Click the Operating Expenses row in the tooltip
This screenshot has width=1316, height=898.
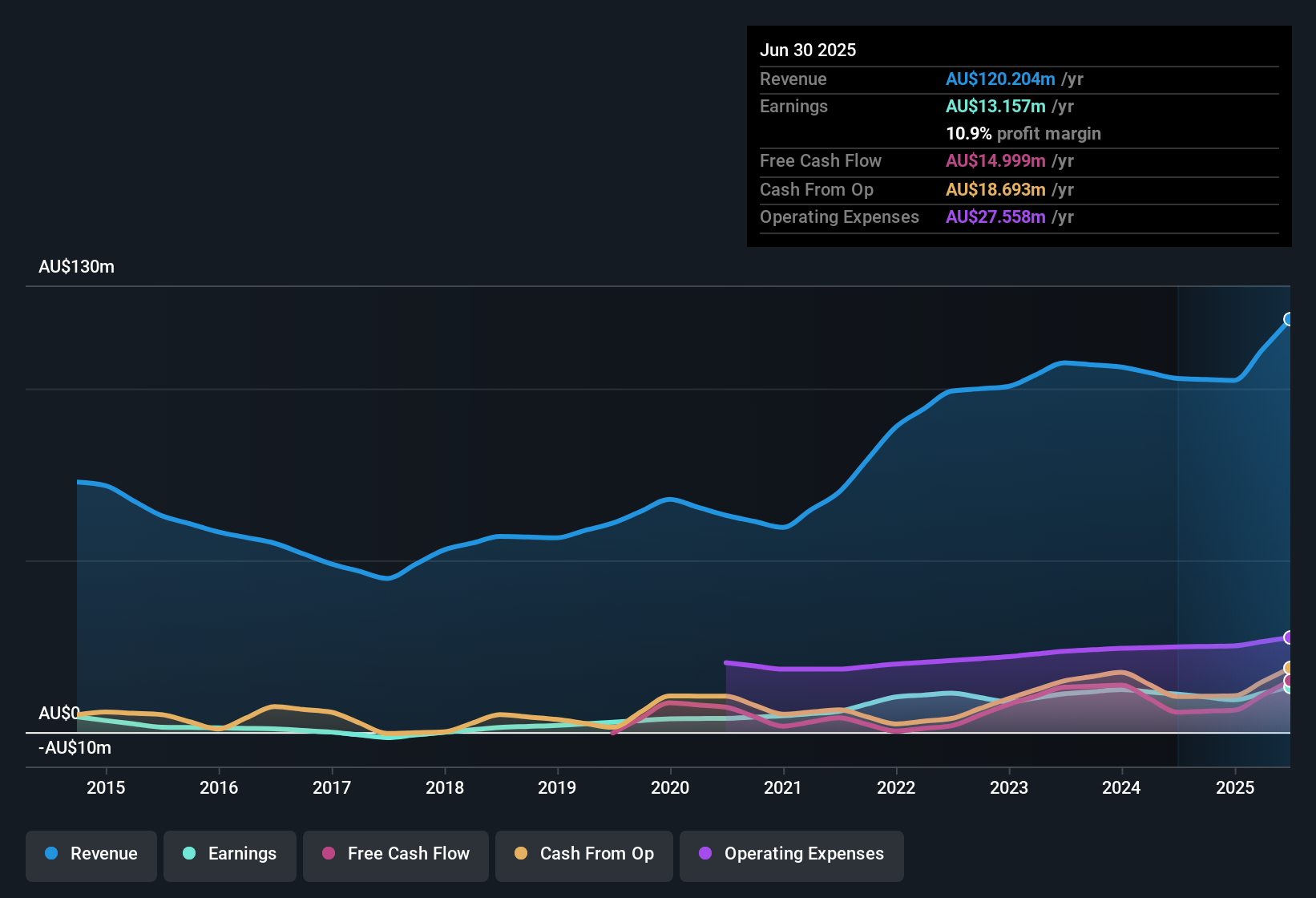click(x=914, y=216)
